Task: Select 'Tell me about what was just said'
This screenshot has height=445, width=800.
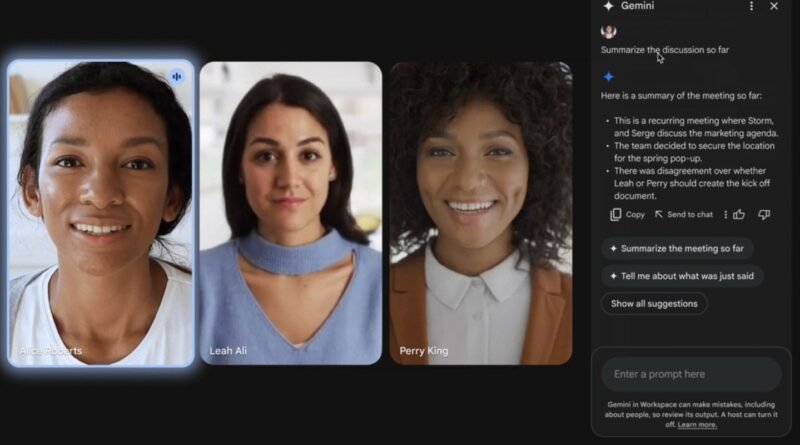Action: pyautogui.click(x=682, y=276)
